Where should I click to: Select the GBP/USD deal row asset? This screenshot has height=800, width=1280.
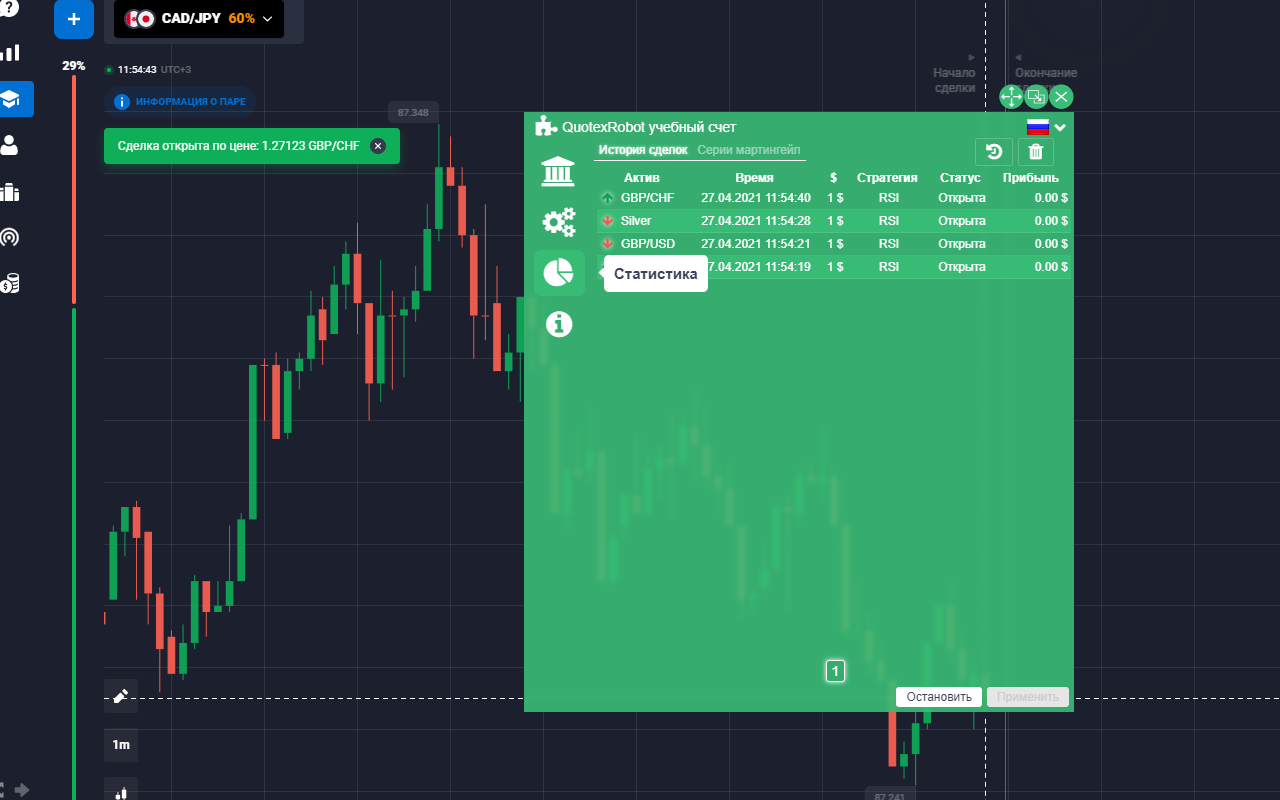click(x=648, y=244)
